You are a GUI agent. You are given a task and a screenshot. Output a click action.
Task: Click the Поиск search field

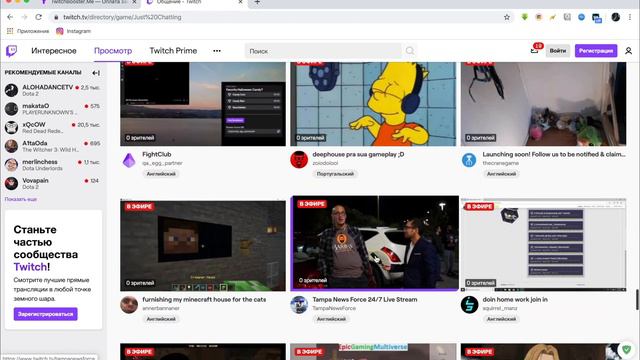(324, 51)
